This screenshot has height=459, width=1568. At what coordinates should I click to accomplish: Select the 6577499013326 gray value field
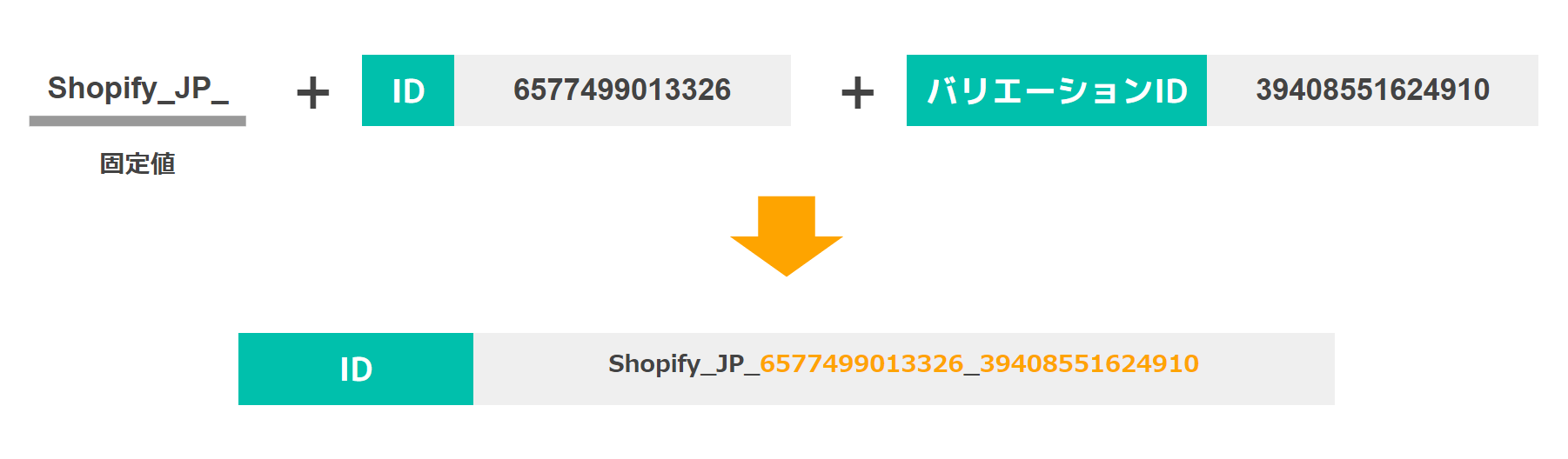coord(622,90)
